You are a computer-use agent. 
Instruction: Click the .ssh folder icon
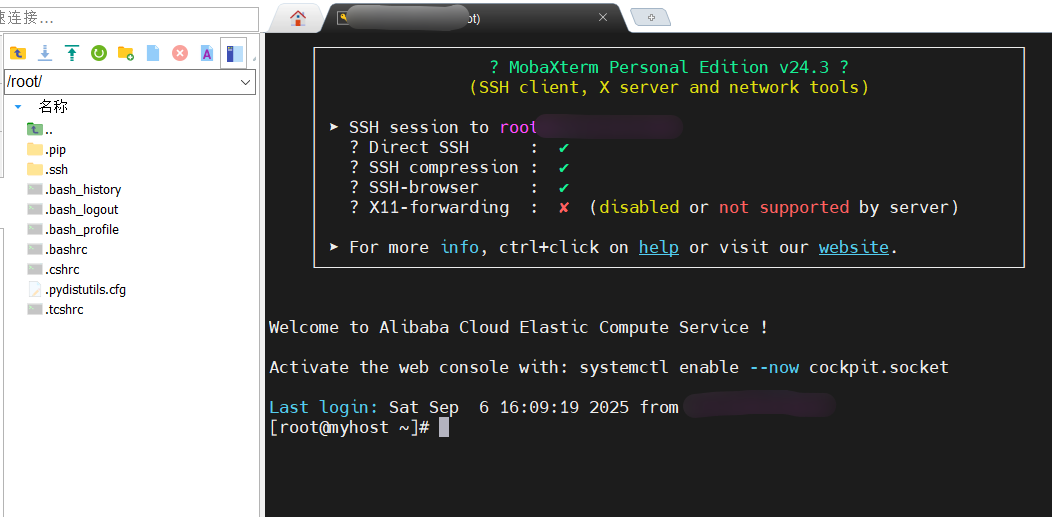point(35,169)
